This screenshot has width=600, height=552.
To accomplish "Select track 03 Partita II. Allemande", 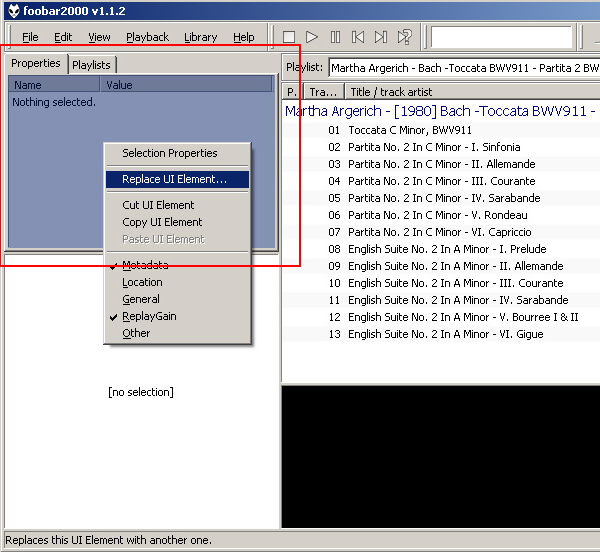I will [441, 164].
